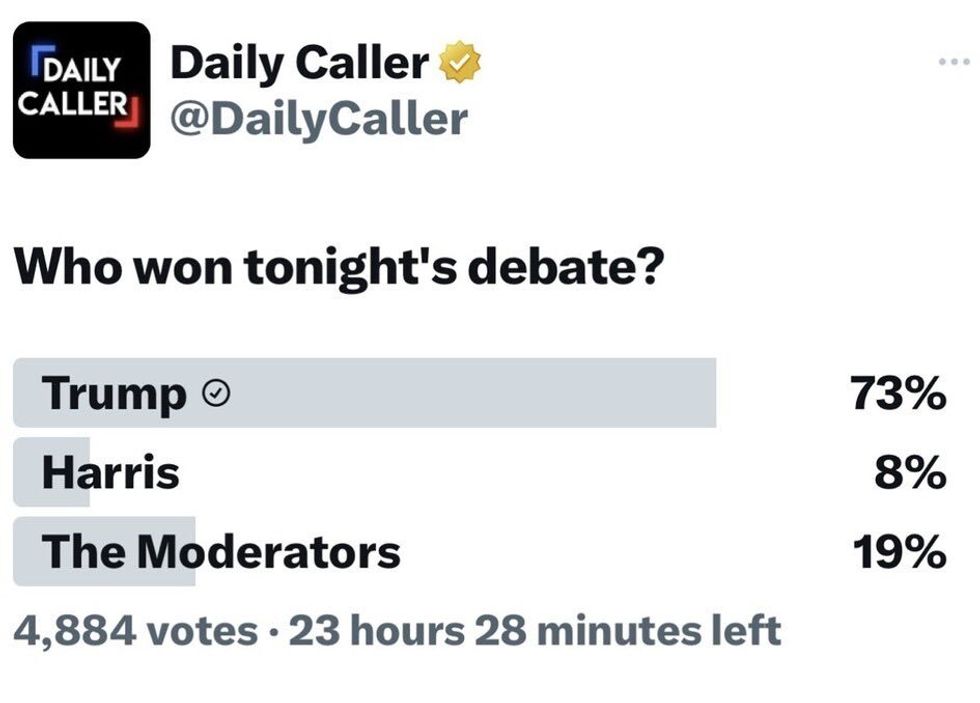Select the Harris poll option label

(x=110, y=473)
